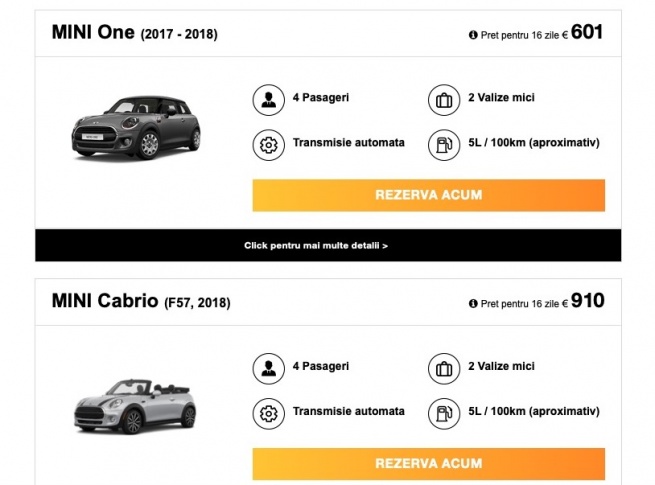Click passenger icon on MINI One card

(268, 100)
